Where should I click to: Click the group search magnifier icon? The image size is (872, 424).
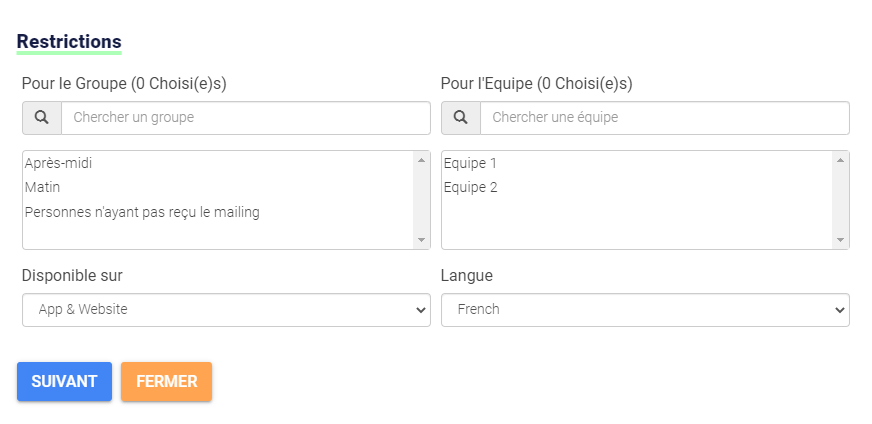tap(42, 117)
